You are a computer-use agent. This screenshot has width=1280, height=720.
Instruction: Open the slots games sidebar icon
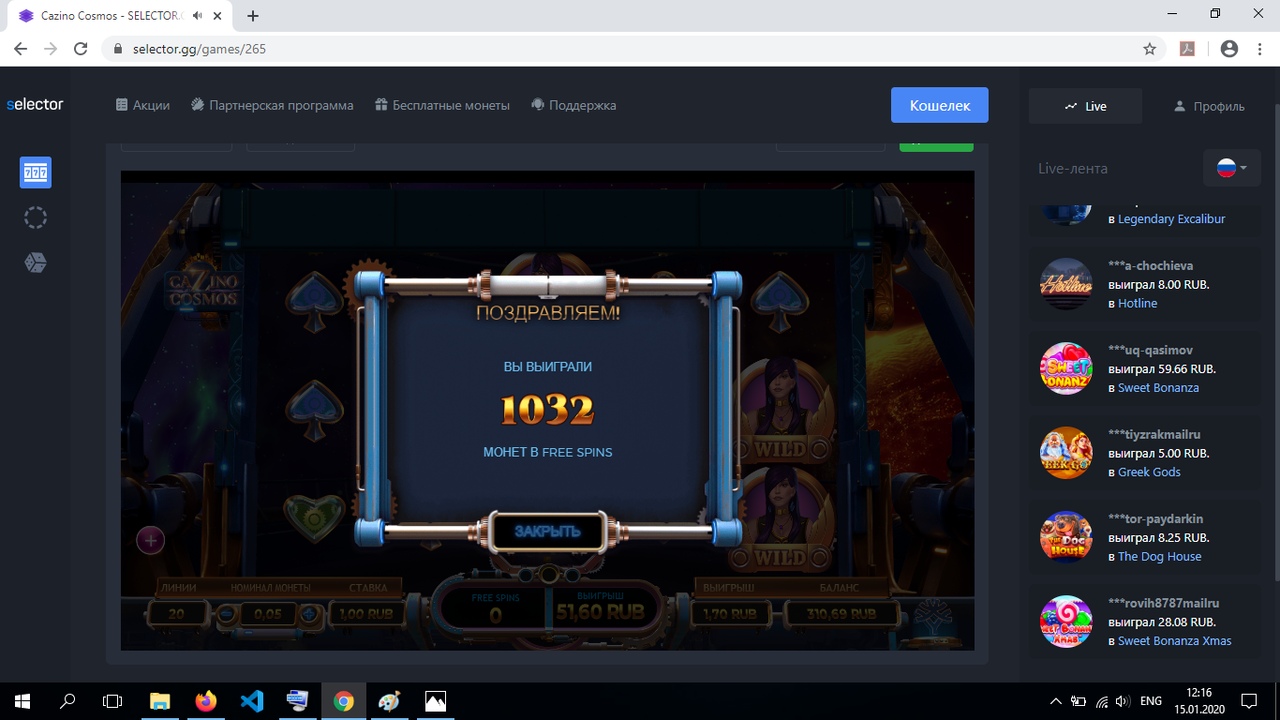coord(35,173)
